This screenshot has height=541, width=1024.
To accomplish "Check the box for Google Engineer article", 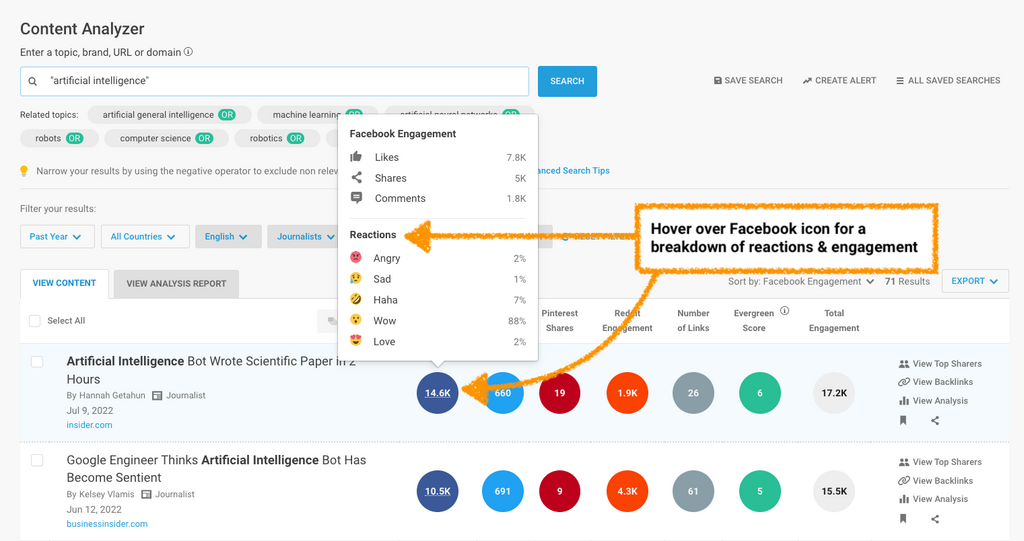I will coord(37,460).
